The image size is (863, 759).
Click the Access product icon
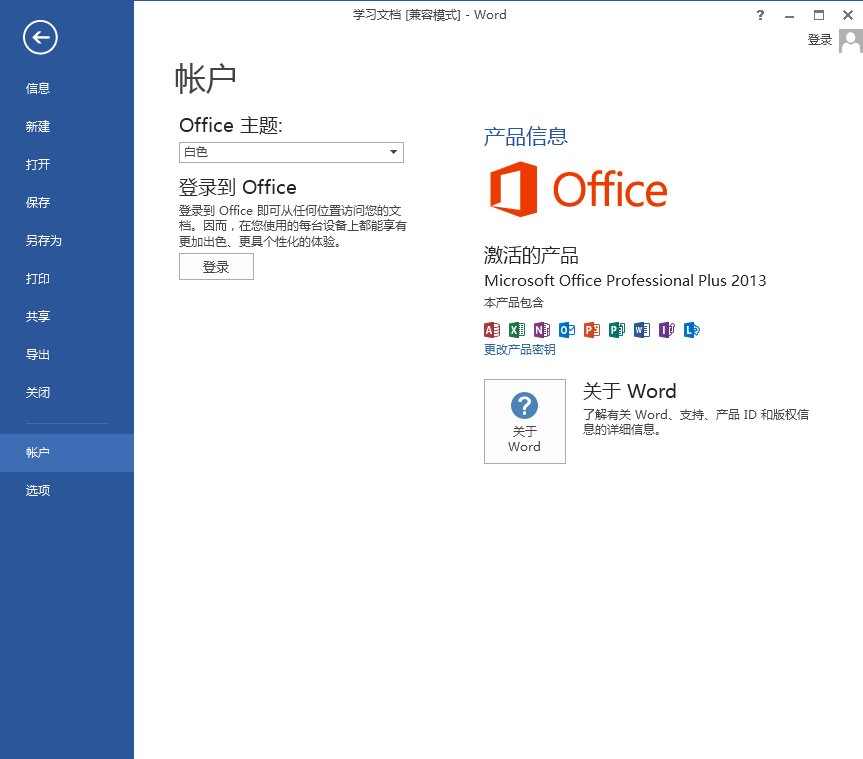click(x=491, y=330)
